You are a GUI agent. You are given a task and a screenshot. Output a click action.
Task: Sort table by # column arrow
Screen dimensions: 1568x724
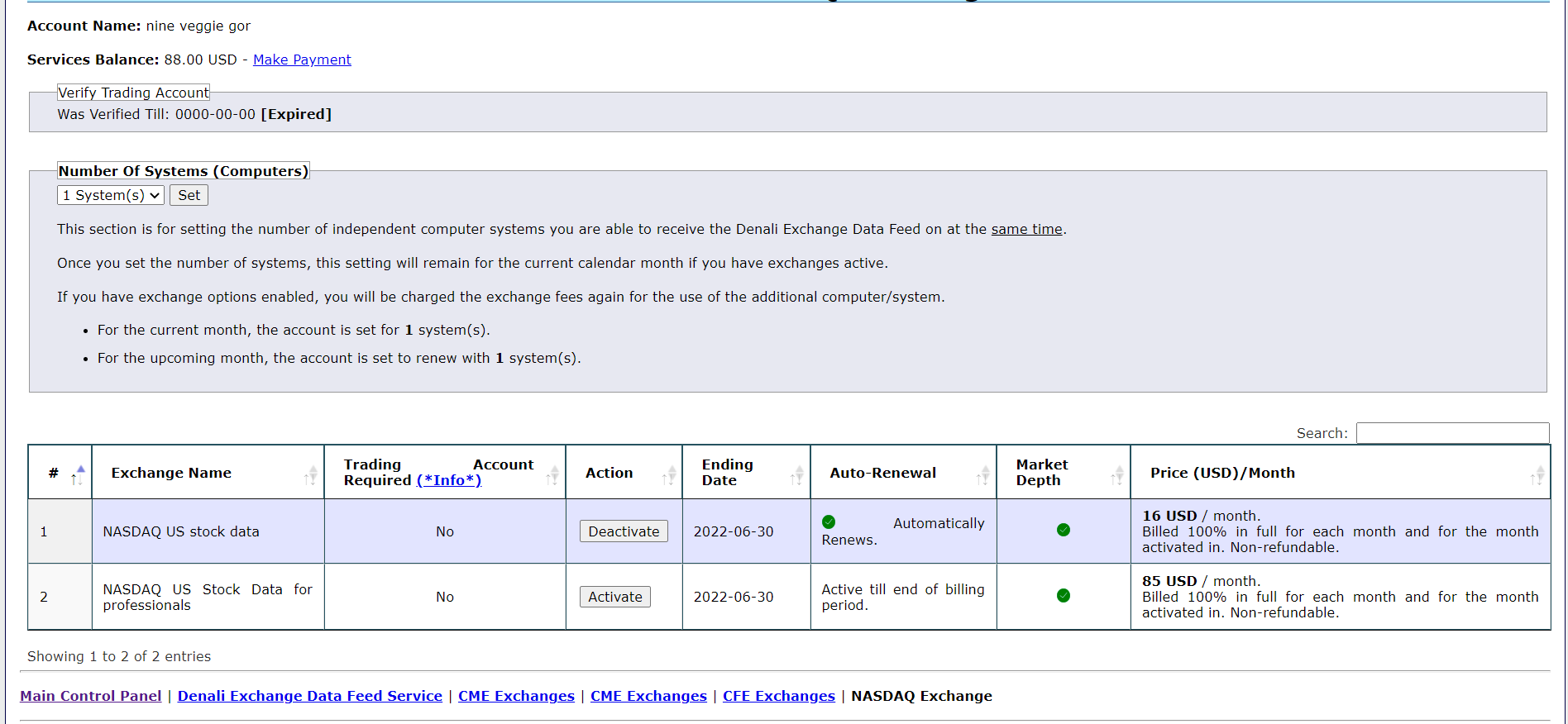point(78,474)
